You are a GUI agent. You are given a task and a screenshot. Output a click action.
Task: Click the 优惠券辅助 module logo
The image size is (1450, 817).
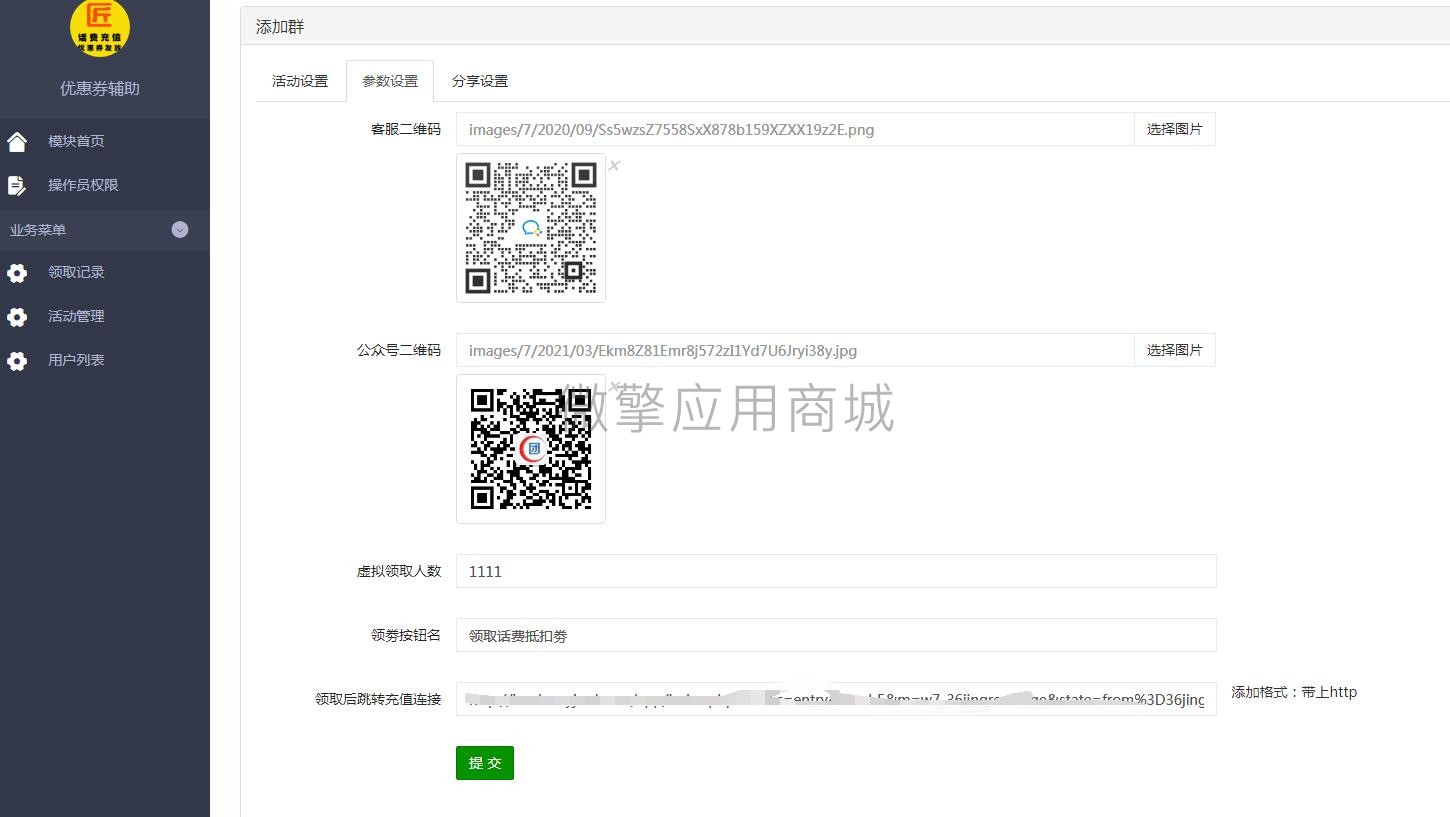100,28
